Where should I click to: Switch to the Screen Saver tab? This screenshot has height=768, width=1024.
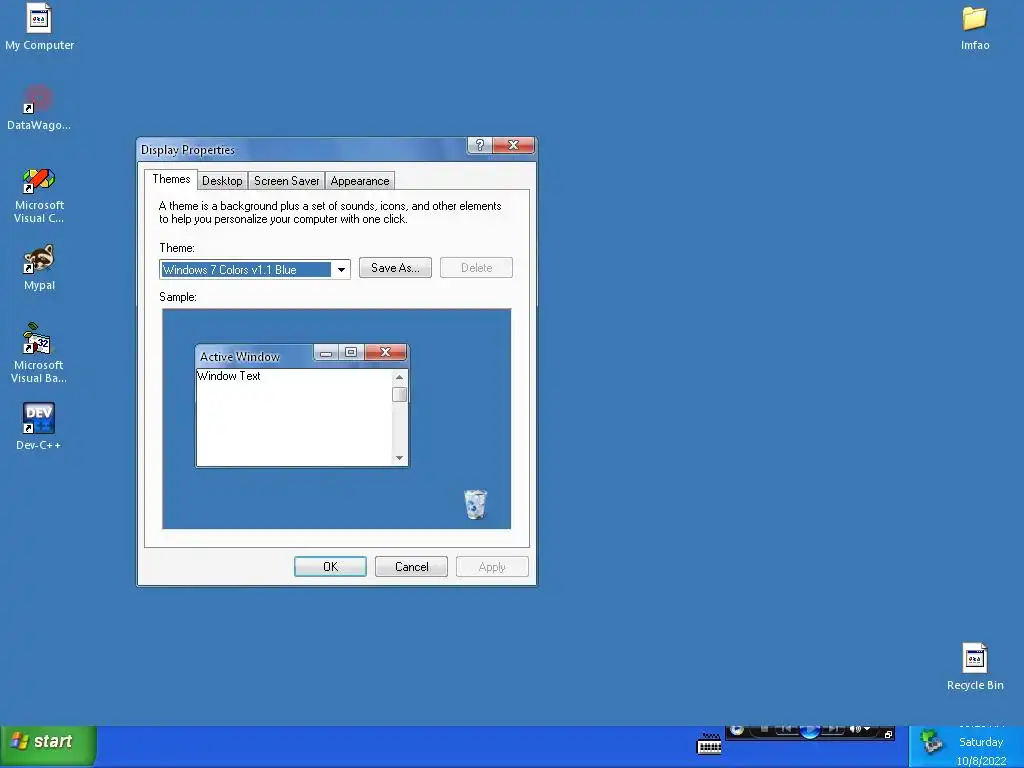tap(287, 181)
